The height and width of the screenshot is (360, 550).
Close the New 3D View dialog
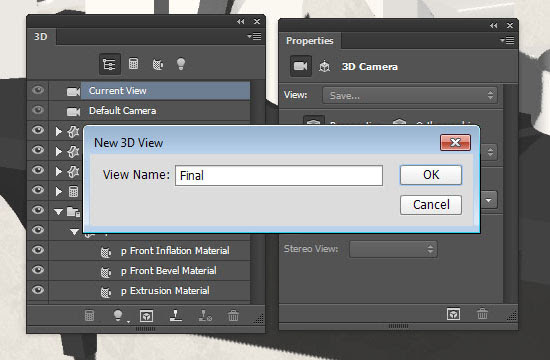pyautogui.click(x=455, y=142)
